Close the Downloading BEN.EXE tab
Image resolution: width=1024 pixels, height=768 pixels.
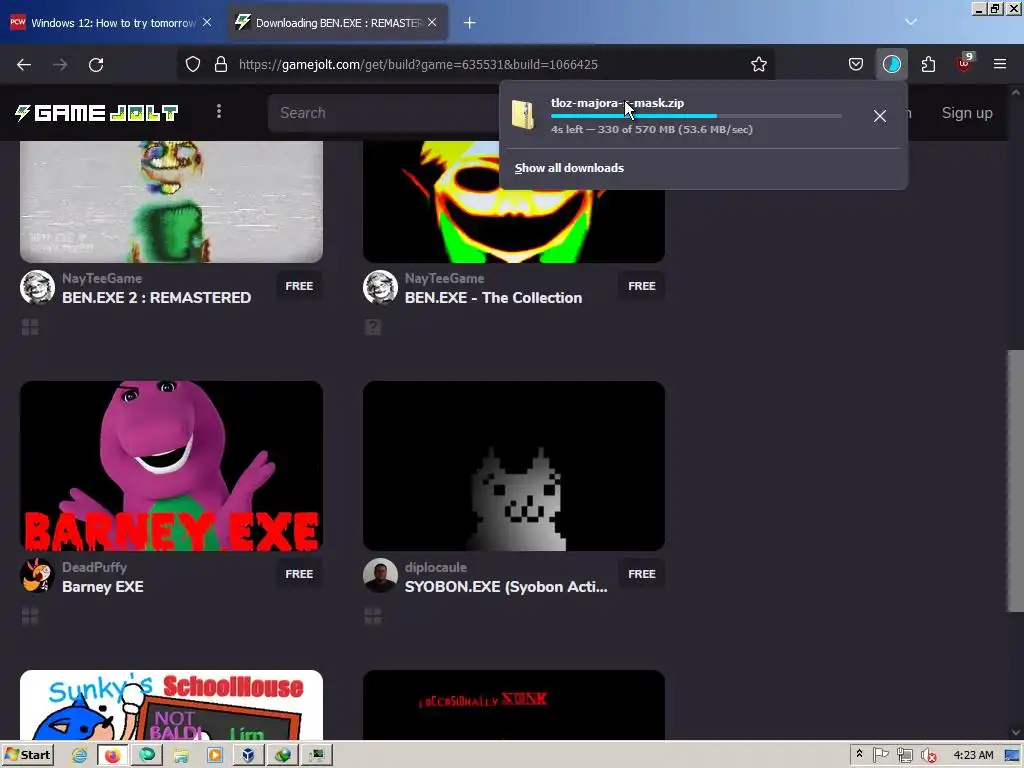point(432,22)
